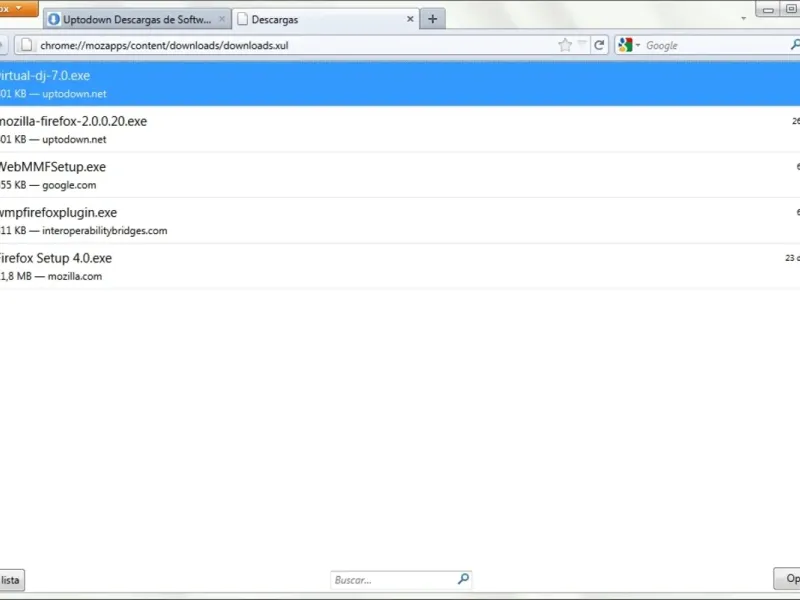Minimize the Firefox window
Viewport: 800px width, 600px height.
(x=768, y=9)
